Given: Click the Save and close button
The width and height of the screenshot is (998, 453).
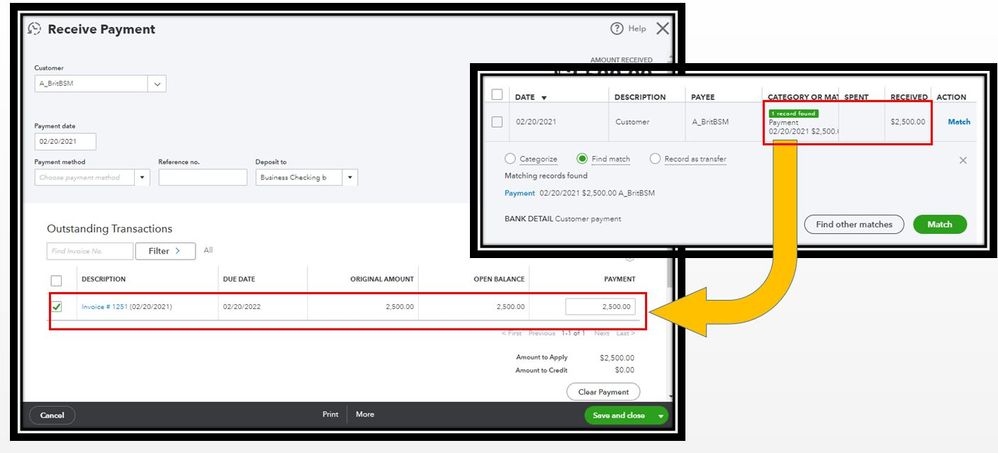Looking at the screenshot, I should click(619, 415).
